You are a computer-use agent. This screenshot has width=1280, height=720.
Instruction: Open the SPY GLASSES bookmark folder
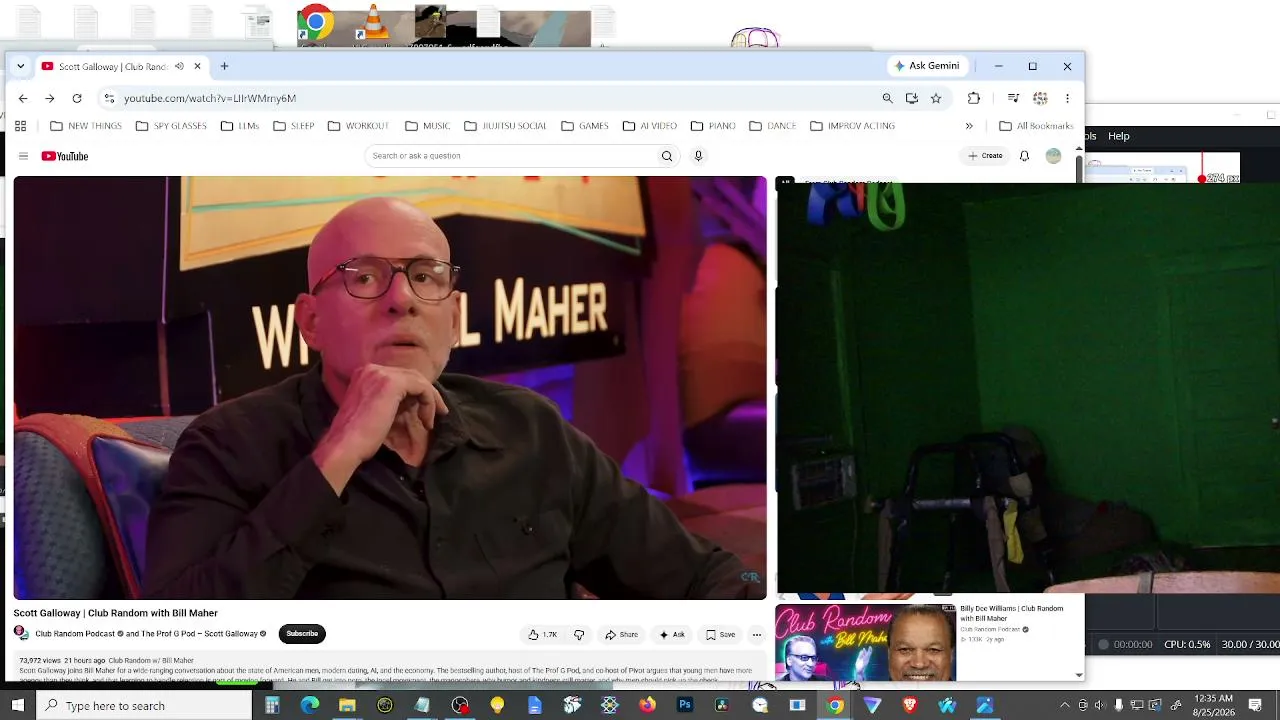[171, 126]
